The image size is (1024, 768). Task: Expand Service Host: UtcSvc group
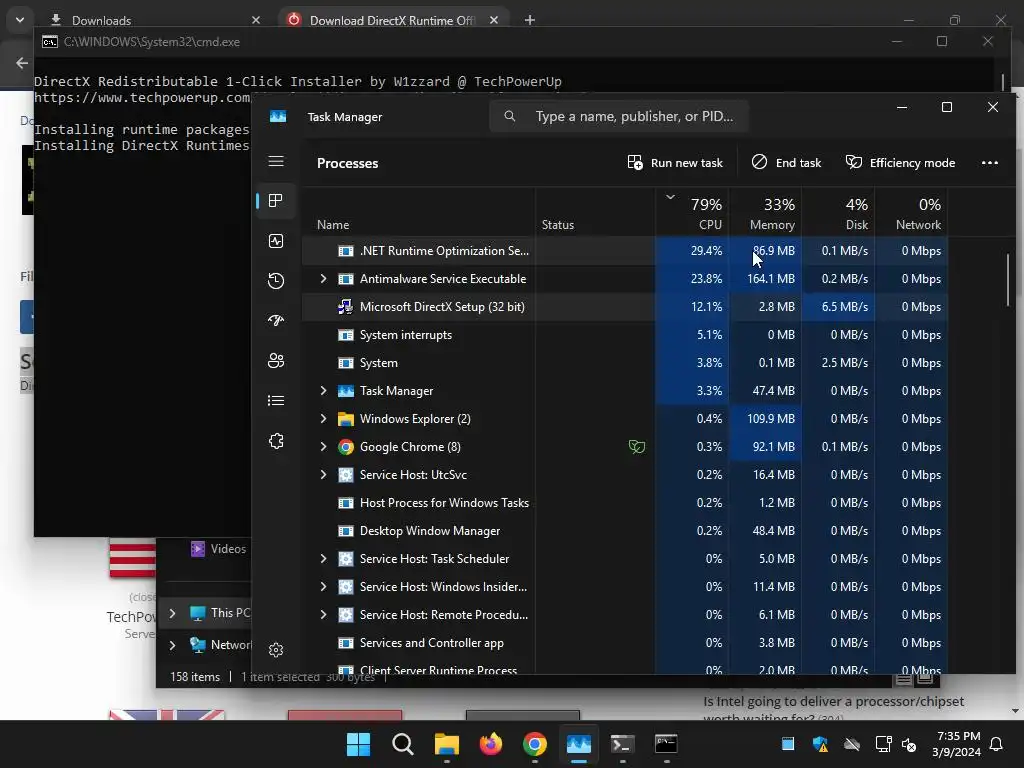(x=323, y=475)
